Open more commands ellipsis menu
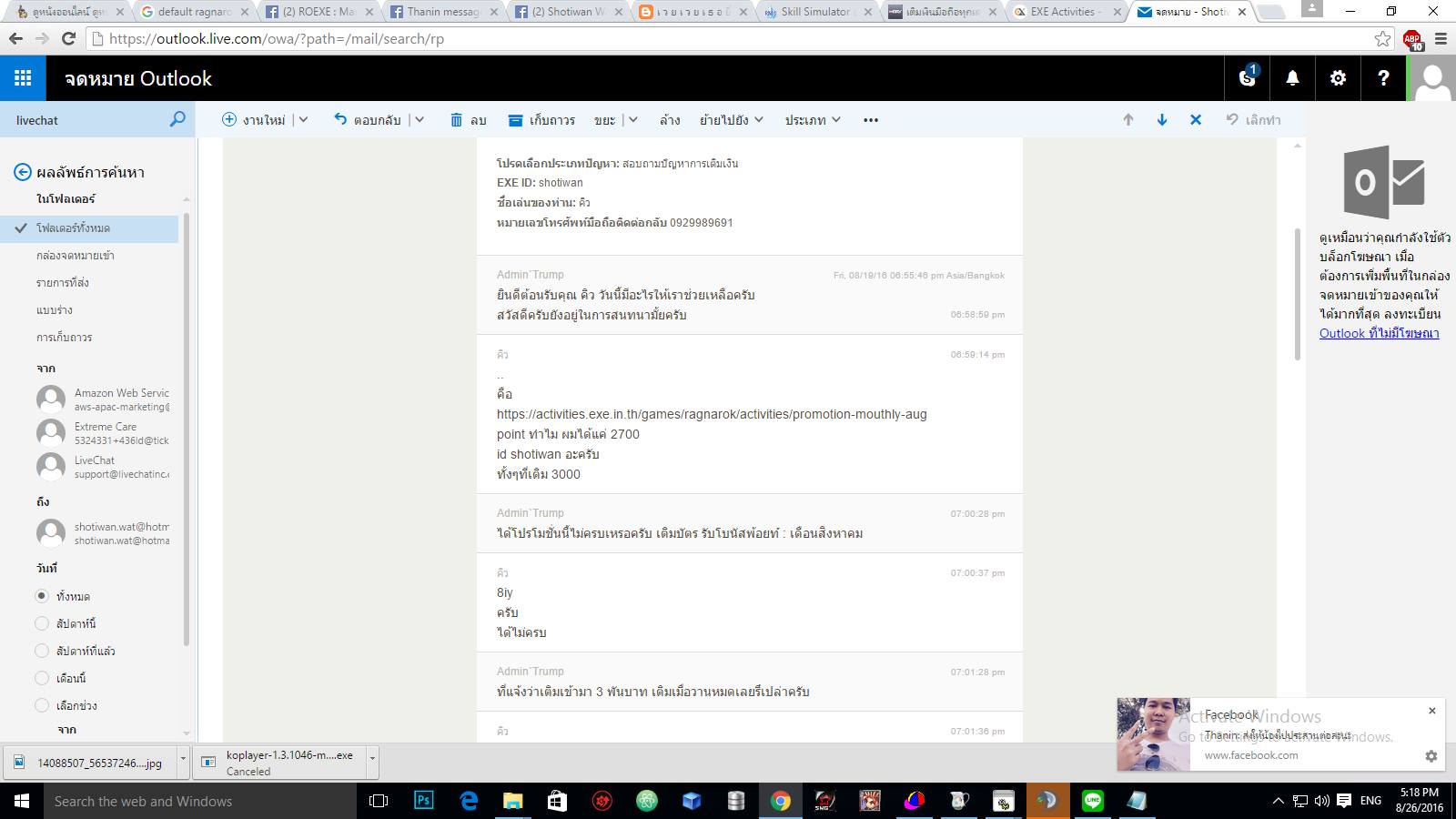This screenshot has width=1456, height=819. 871,119
